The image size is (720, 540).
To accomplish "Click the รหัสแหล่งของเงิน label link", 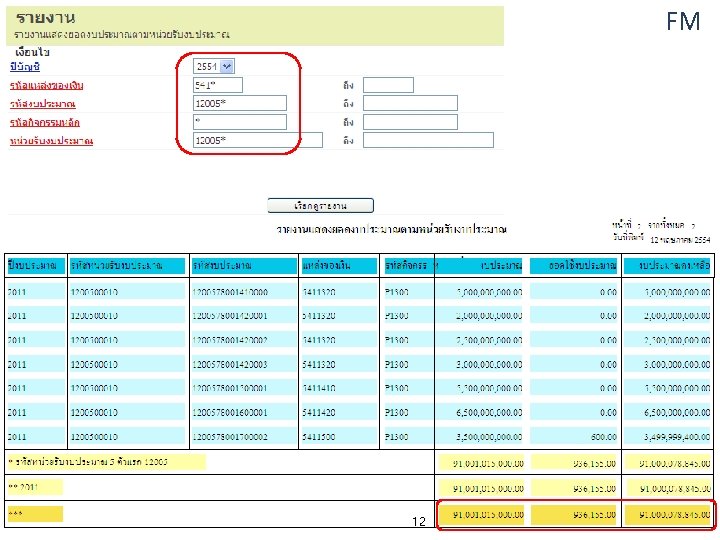I will coord(46,85).
